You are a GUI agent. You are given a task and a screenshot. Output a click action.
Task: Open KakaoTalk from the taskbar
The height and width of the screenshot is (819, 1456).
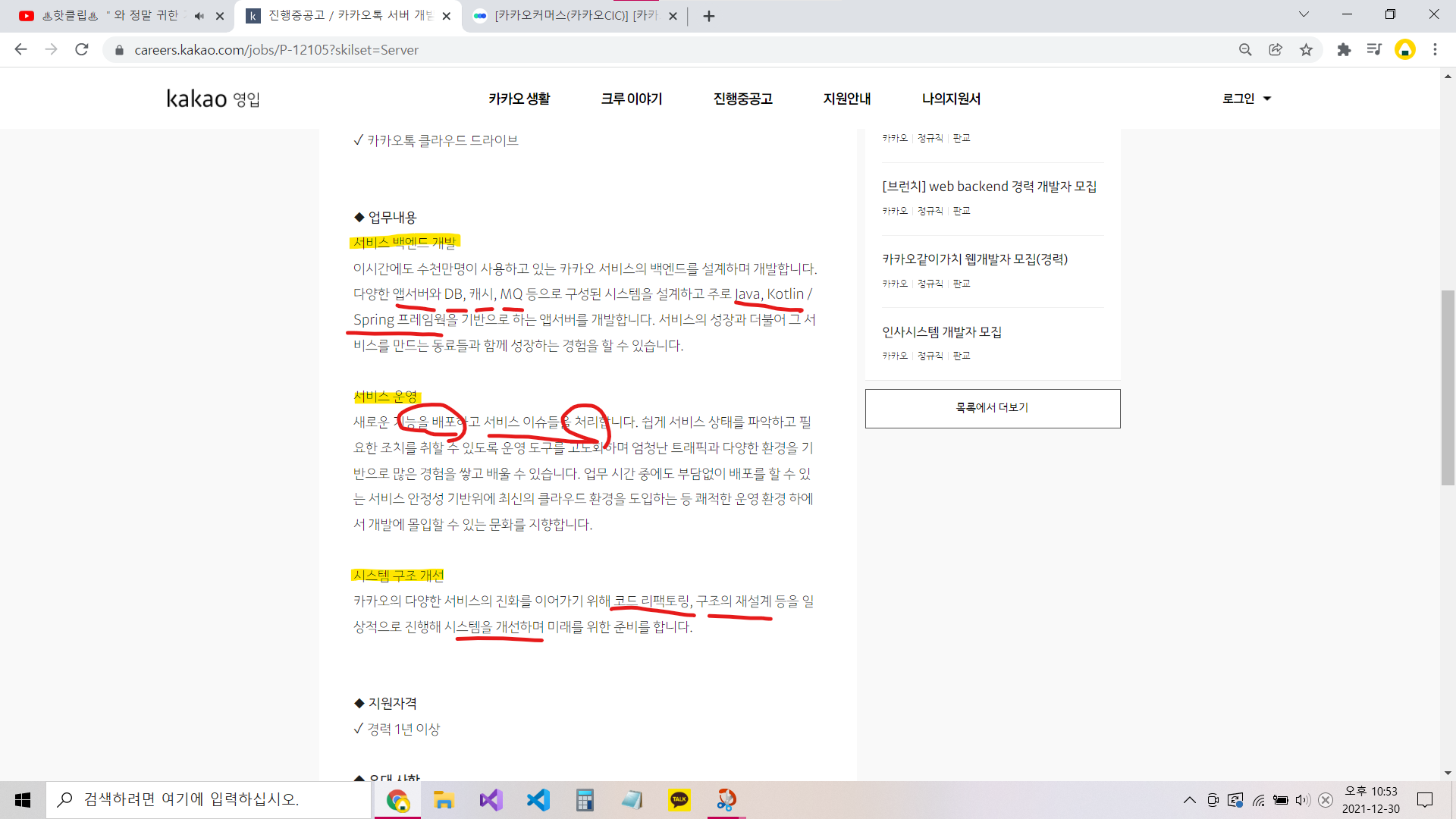tap(679, 799)
